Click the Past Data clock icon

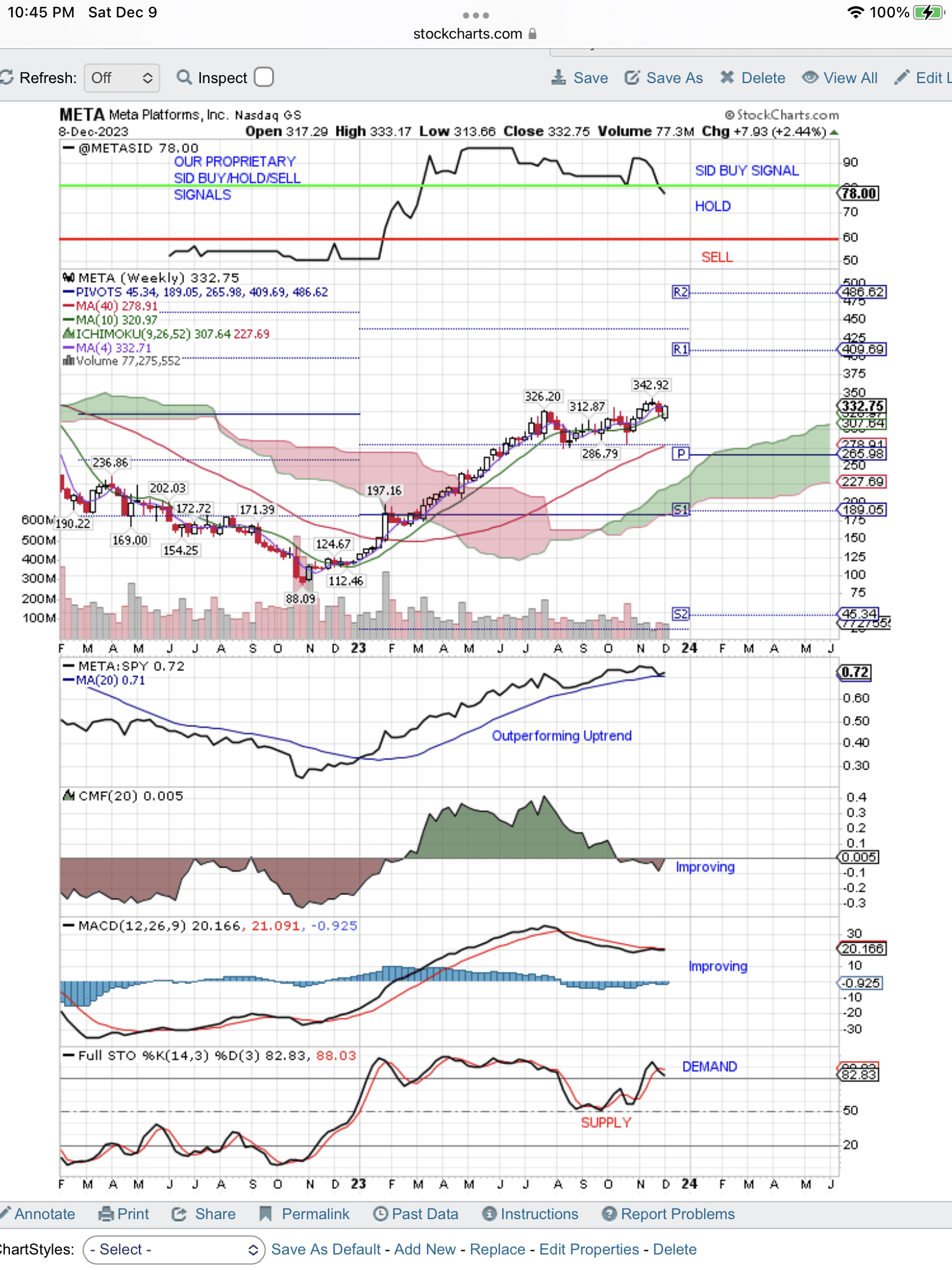380,1214
